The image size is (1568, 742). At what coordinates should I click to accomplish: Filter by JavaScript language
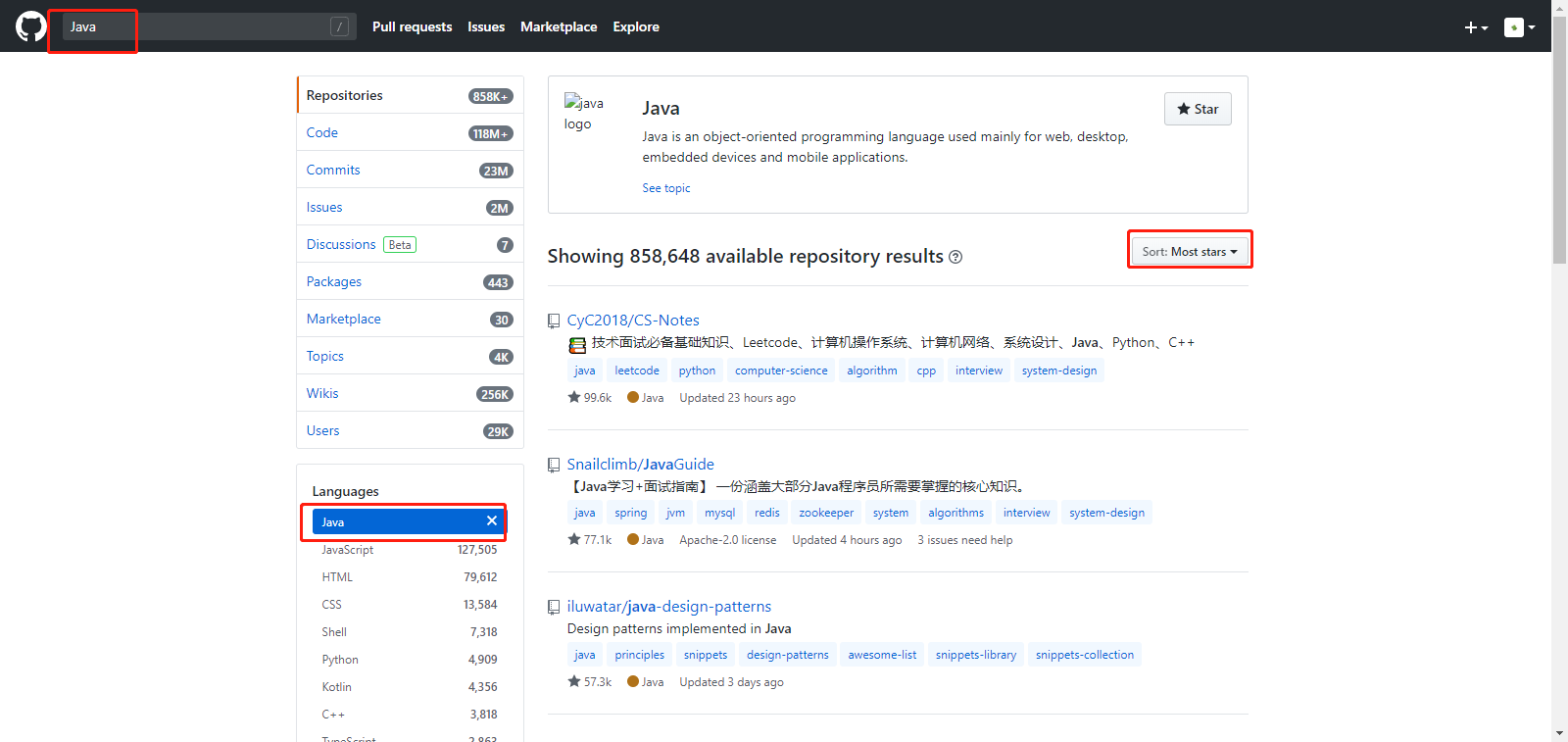410,550
